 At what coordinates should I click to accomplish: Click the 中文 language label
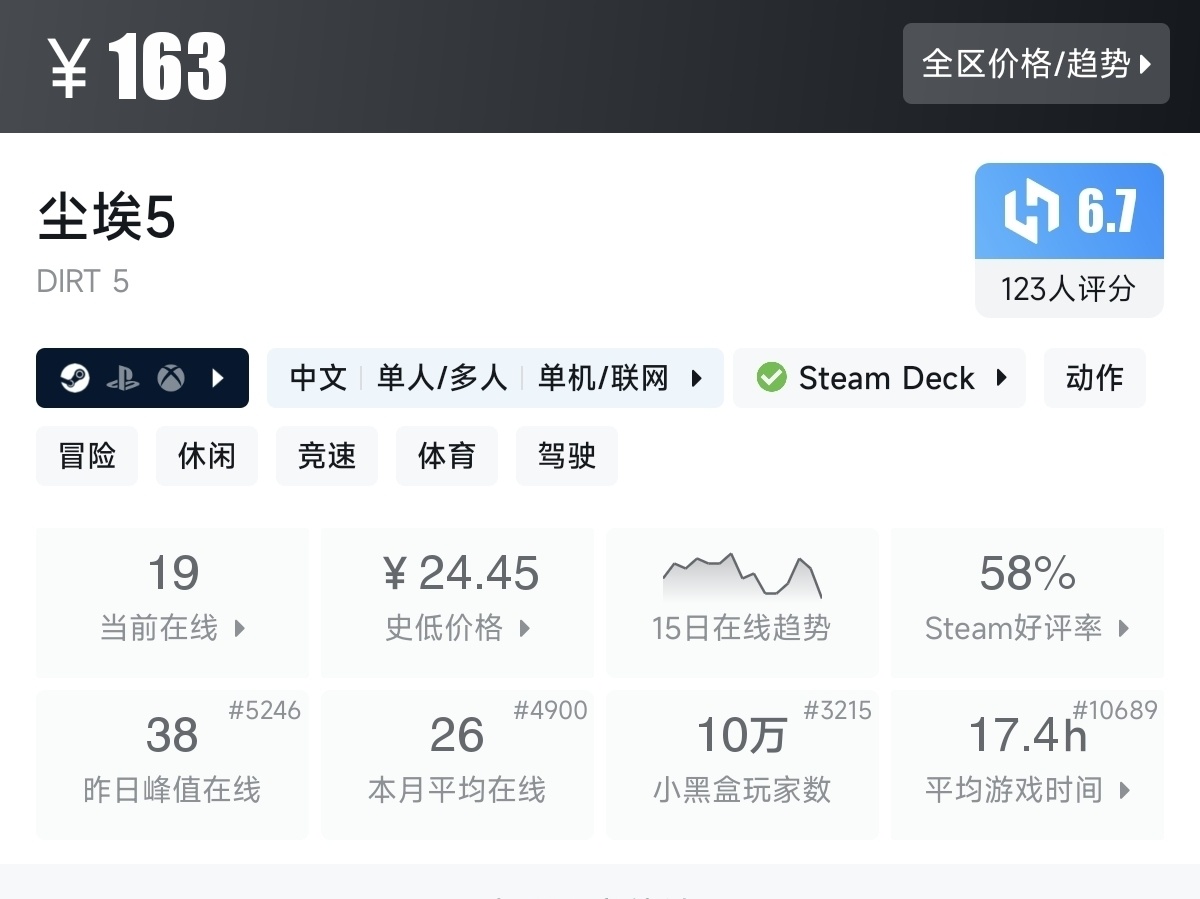[x=318, y=378]
